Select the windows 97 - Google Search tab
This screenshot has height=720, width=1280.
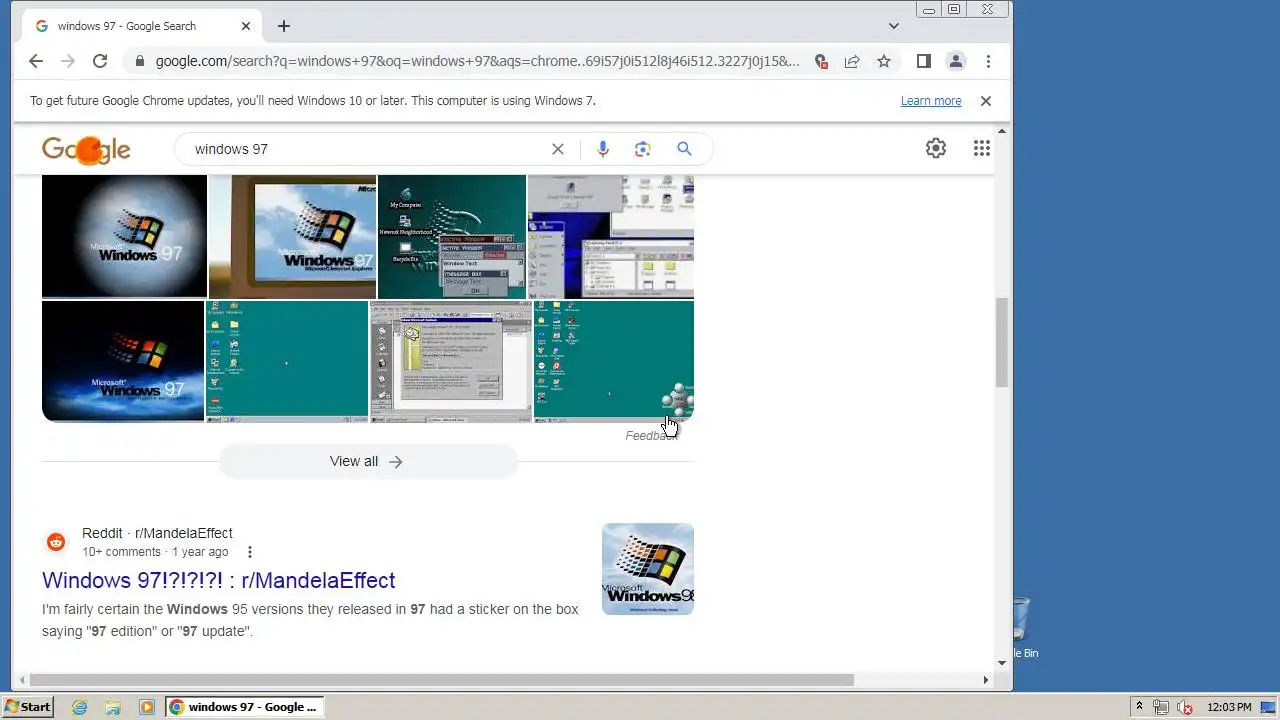(x=140, y=26)
